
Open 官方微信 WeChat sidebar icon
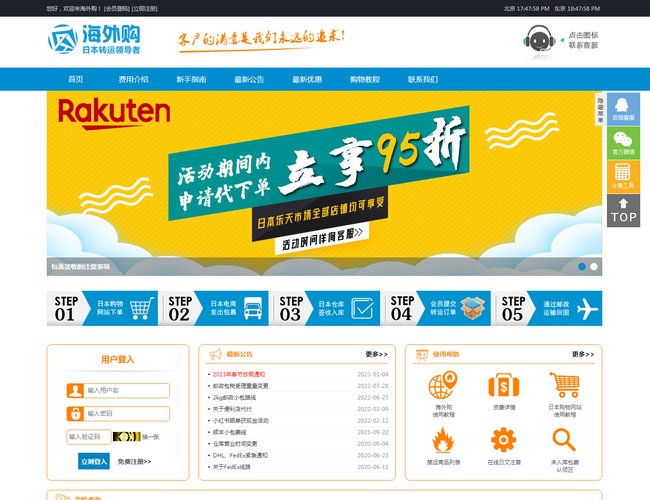pos(623,142)
